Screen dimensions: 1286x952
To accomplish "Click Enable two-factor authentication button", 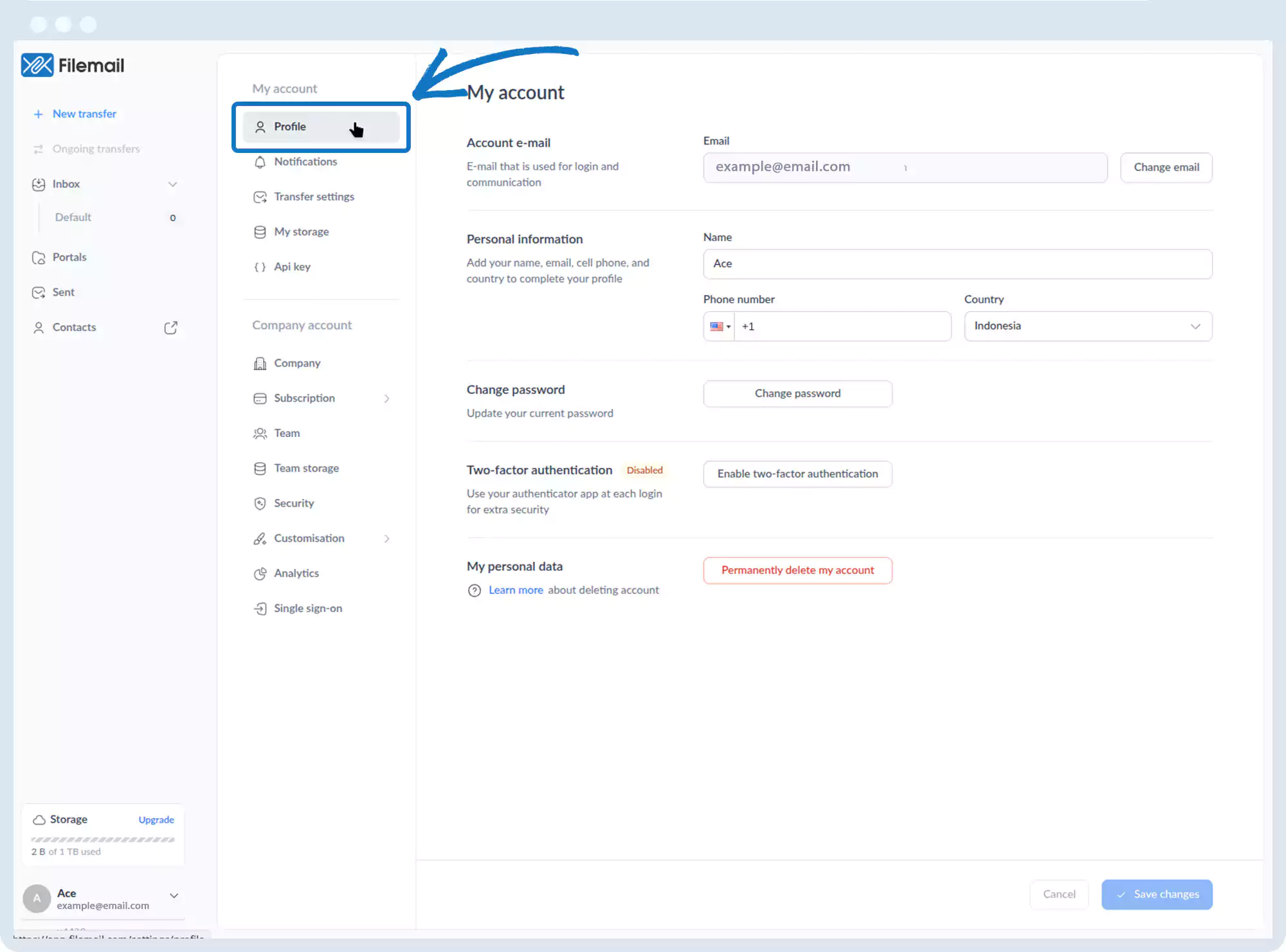I will [x=797, y=474].
